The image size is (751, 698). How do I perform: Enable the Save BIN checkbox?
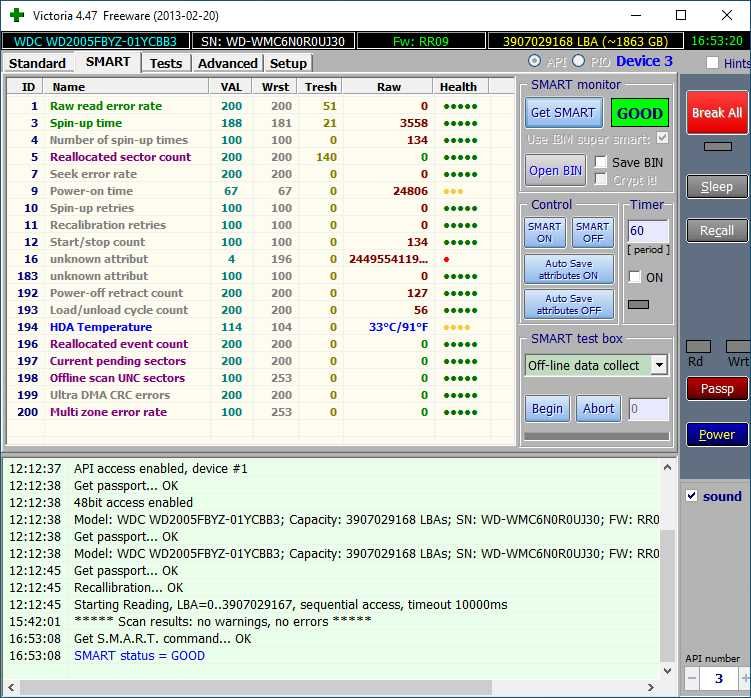(x=601, y=162)
